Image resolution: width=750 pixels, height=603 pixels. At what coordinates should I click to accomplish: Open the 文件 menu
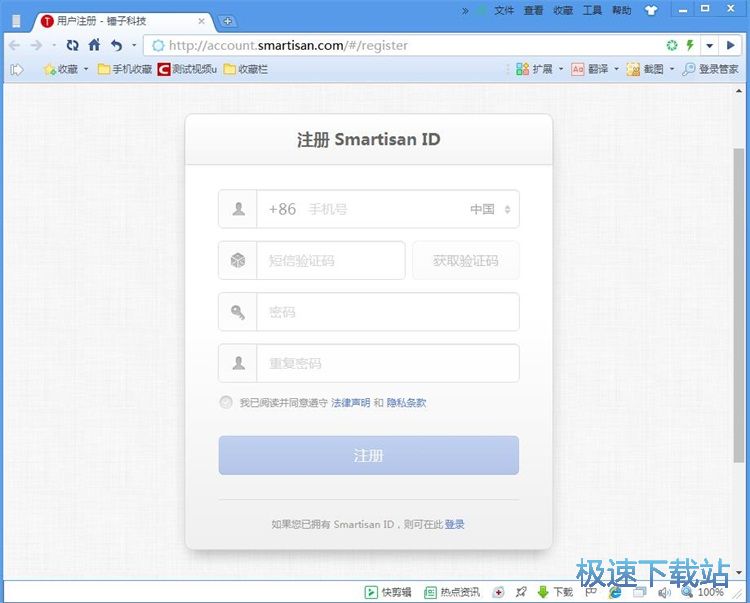click(504, 11)
